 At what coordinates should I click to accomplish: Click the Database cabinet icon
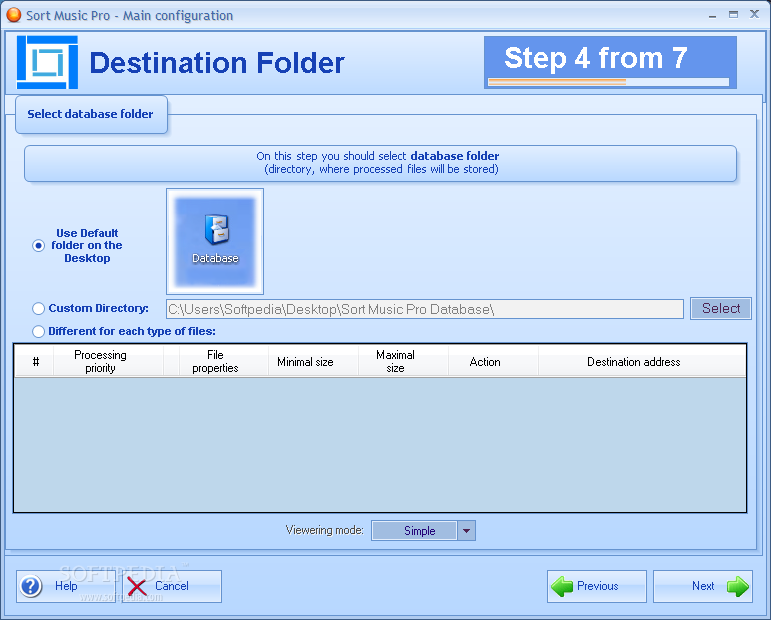pos(216,230)
